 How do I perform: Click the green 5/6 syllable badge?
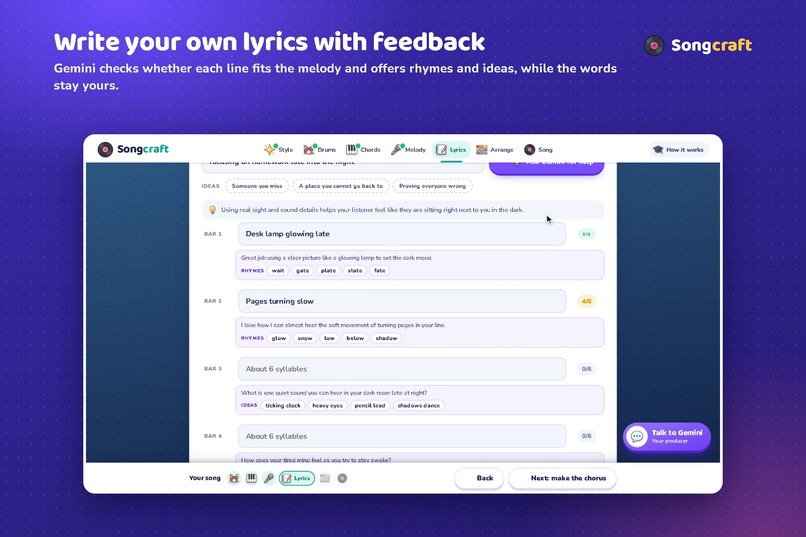tap(586, 234)
